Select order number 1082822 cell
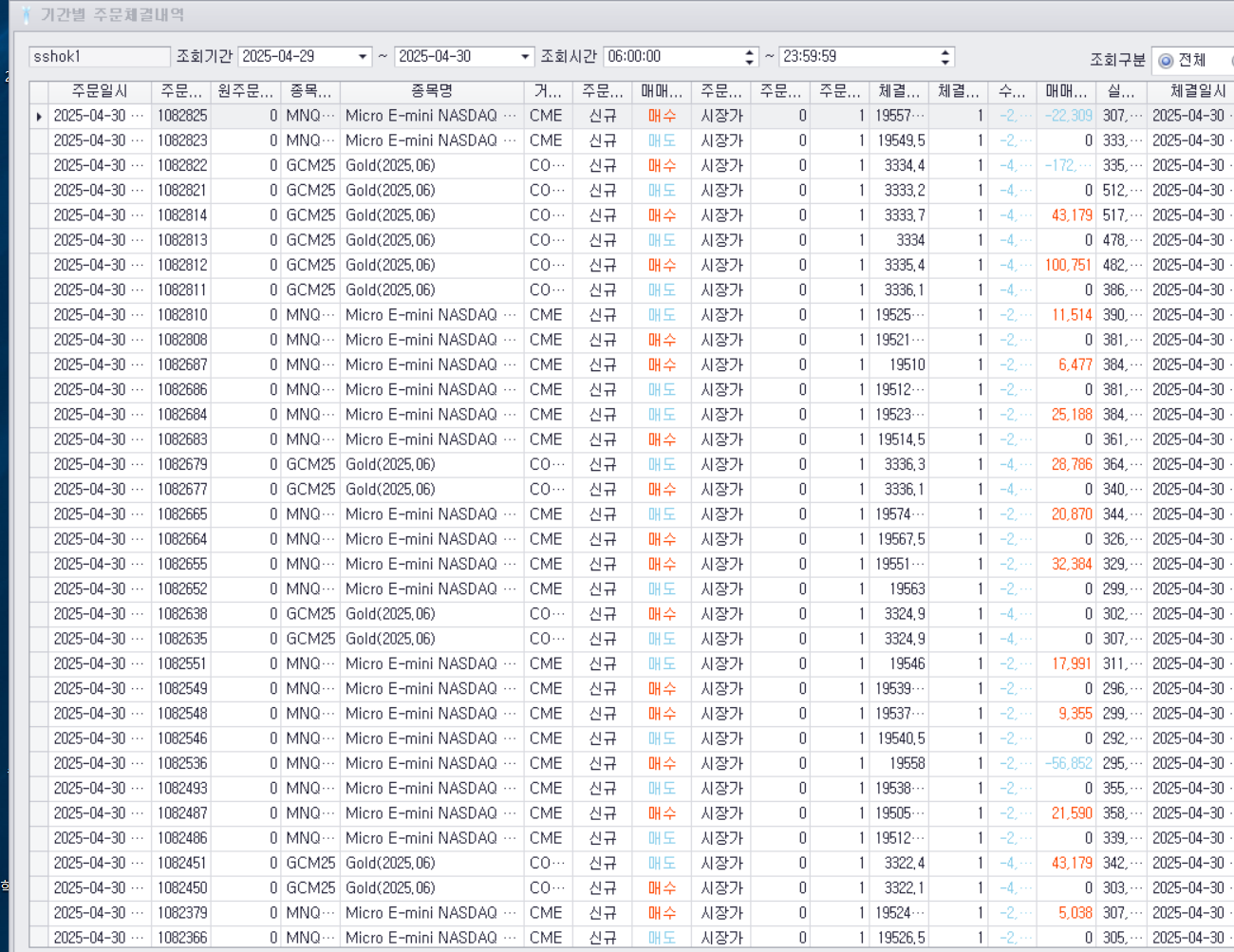Screen dimensions: 1234x952 [x=181, y=165]
